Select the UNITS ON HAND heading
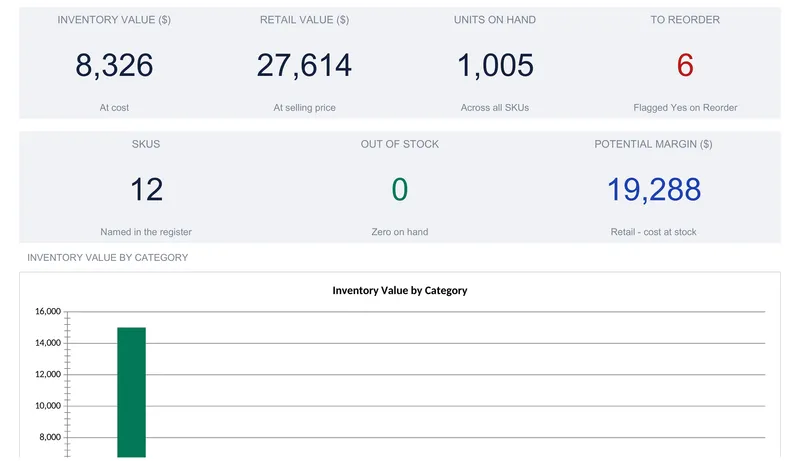 (x=495, y=20)
